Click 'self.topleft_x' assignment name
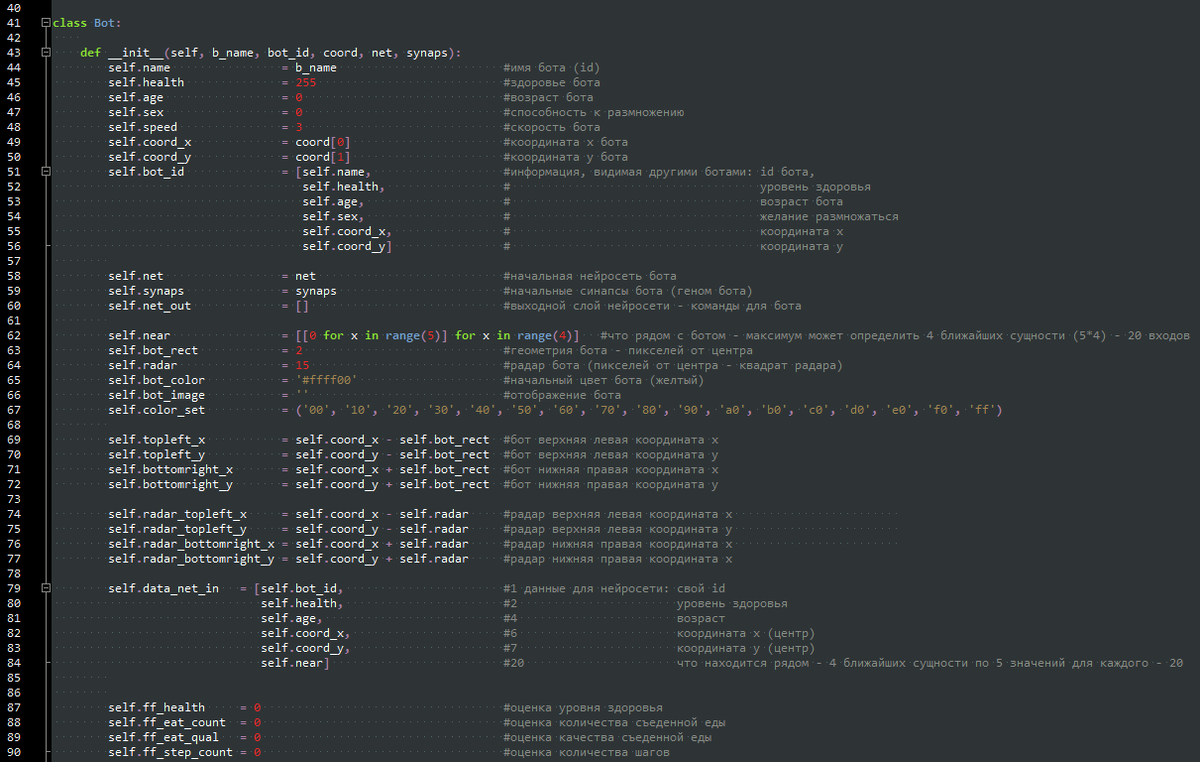Image resolution: width=1200 pixels, height=762 pixels. (x=157, y=440)
